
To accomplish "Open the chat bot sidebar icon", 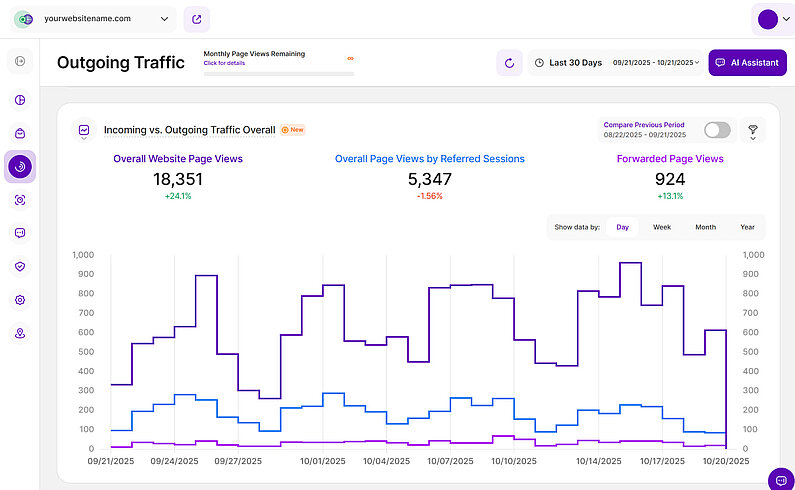I will [x=20, y=233].
